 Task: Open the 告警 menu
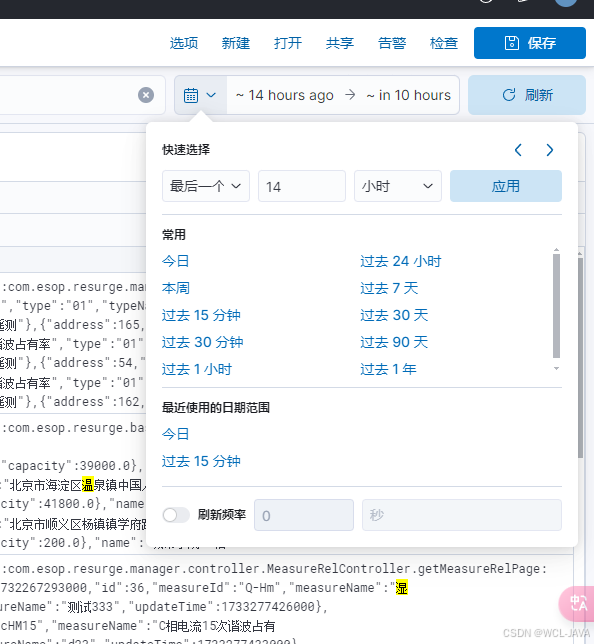pos(392,43)
